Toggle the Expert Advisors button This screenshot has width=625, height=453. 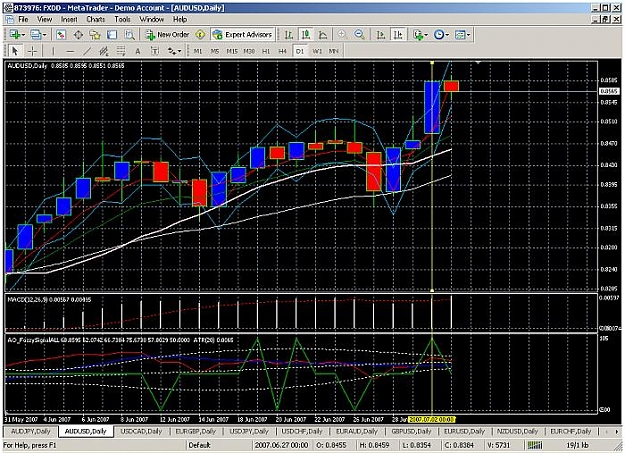(243, 35)
